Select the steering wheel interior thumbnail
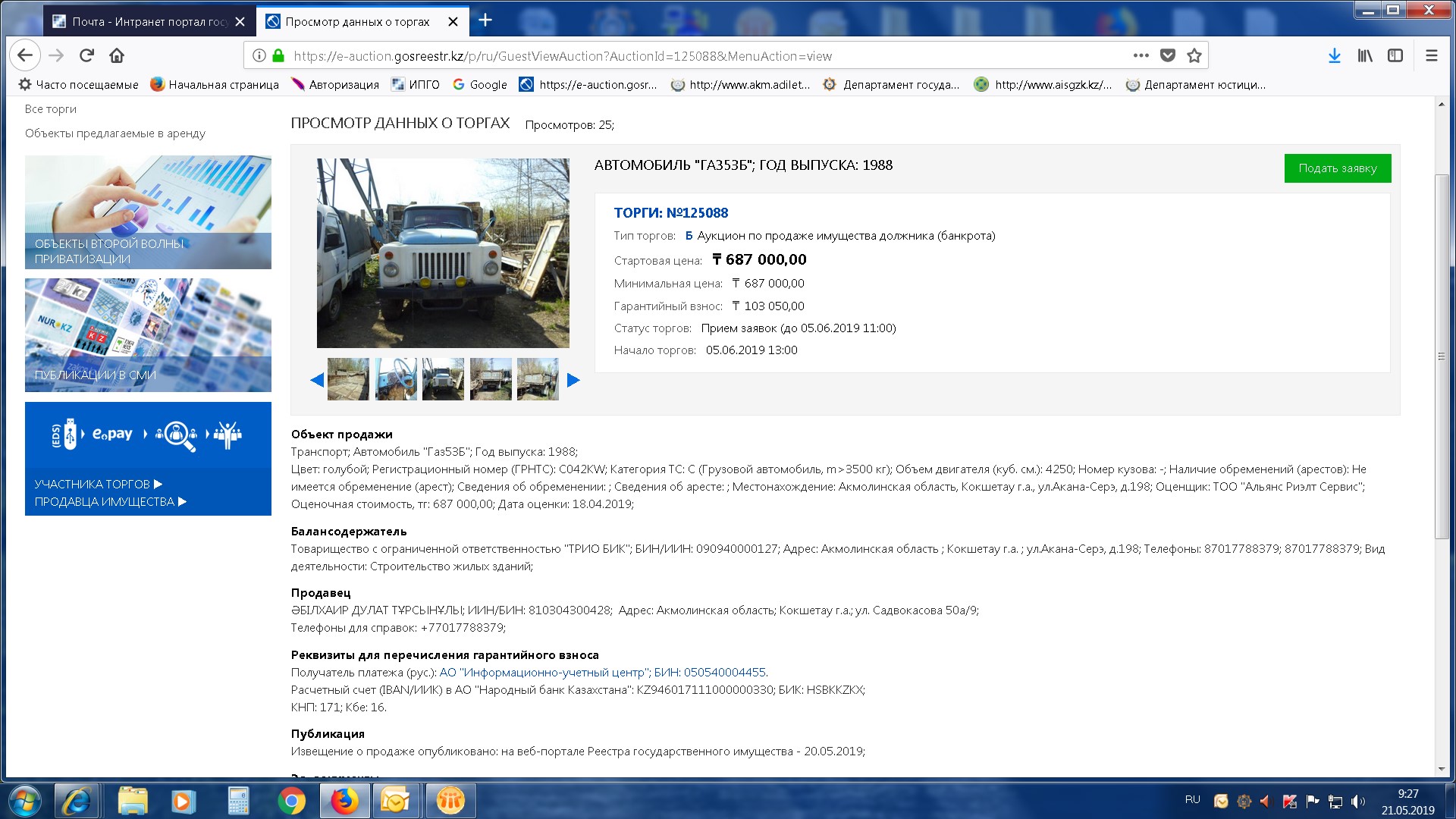 click(x=396, y=379)
